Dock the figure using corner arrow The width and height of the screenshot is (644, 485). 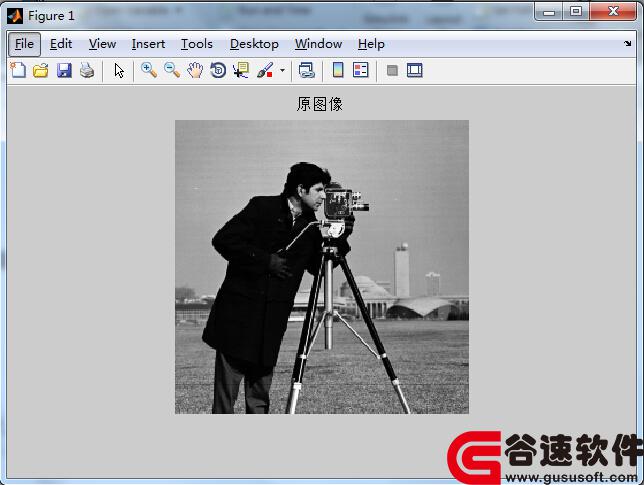coord(628,43)
